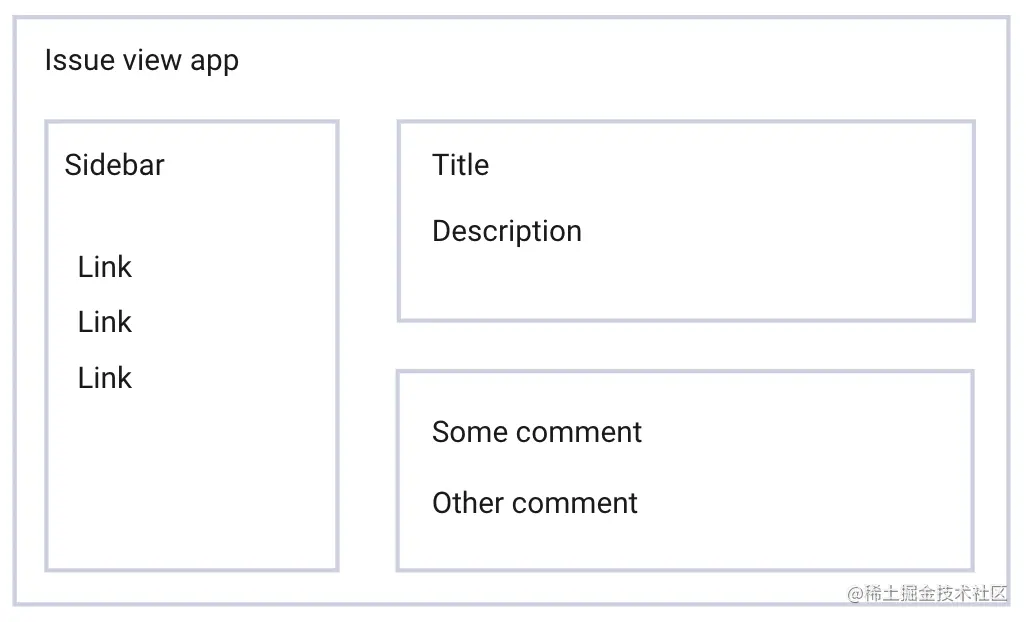
Task: Click the gap between Sidebar and Title panels
Action: pyautogui.click(x=368, y=345)
